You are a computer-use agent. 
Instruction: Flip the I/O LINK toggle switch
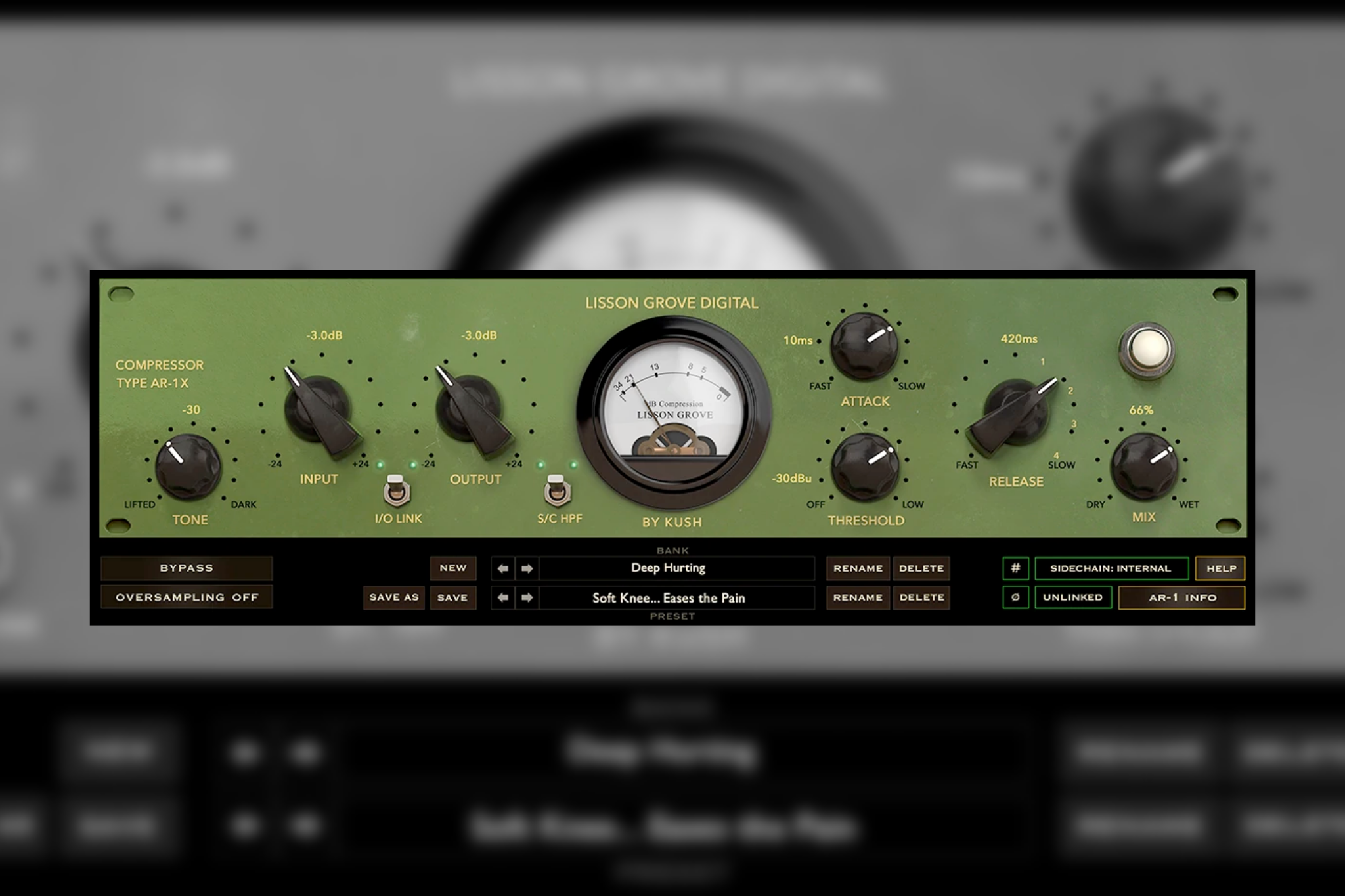[397, 490]
